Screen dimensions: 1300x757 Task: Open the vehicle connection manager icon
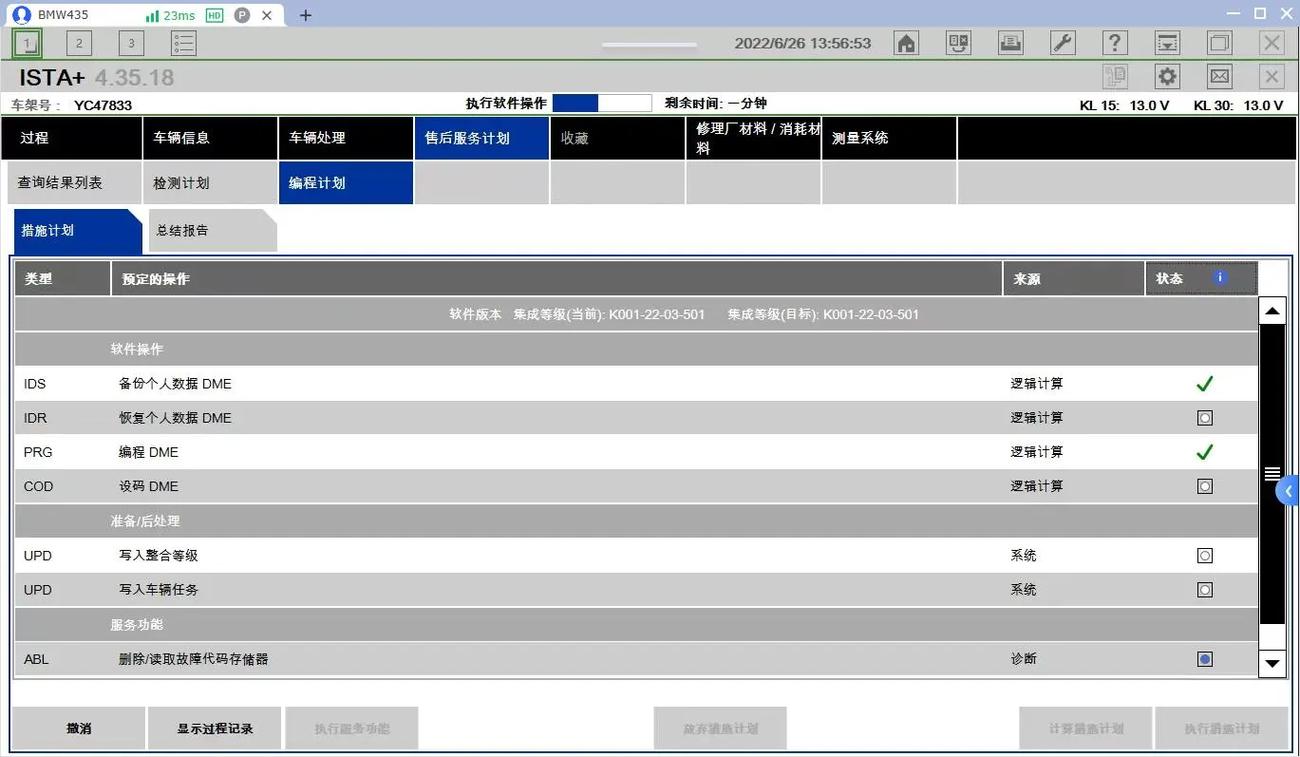click(958, 43)
